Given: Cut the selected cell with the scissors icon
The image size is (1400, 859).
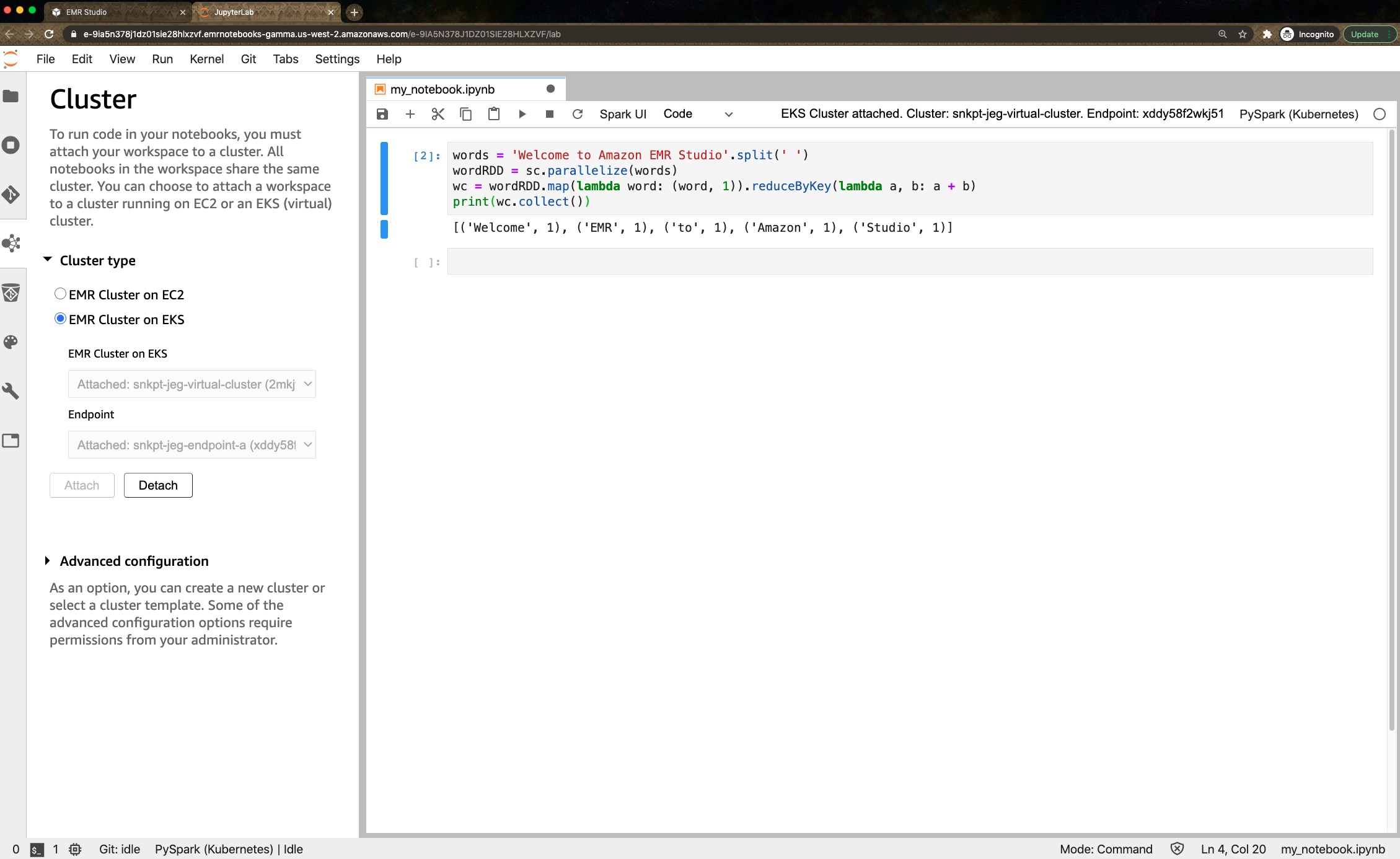Looking at the screenshot, I should pos(438,114).
